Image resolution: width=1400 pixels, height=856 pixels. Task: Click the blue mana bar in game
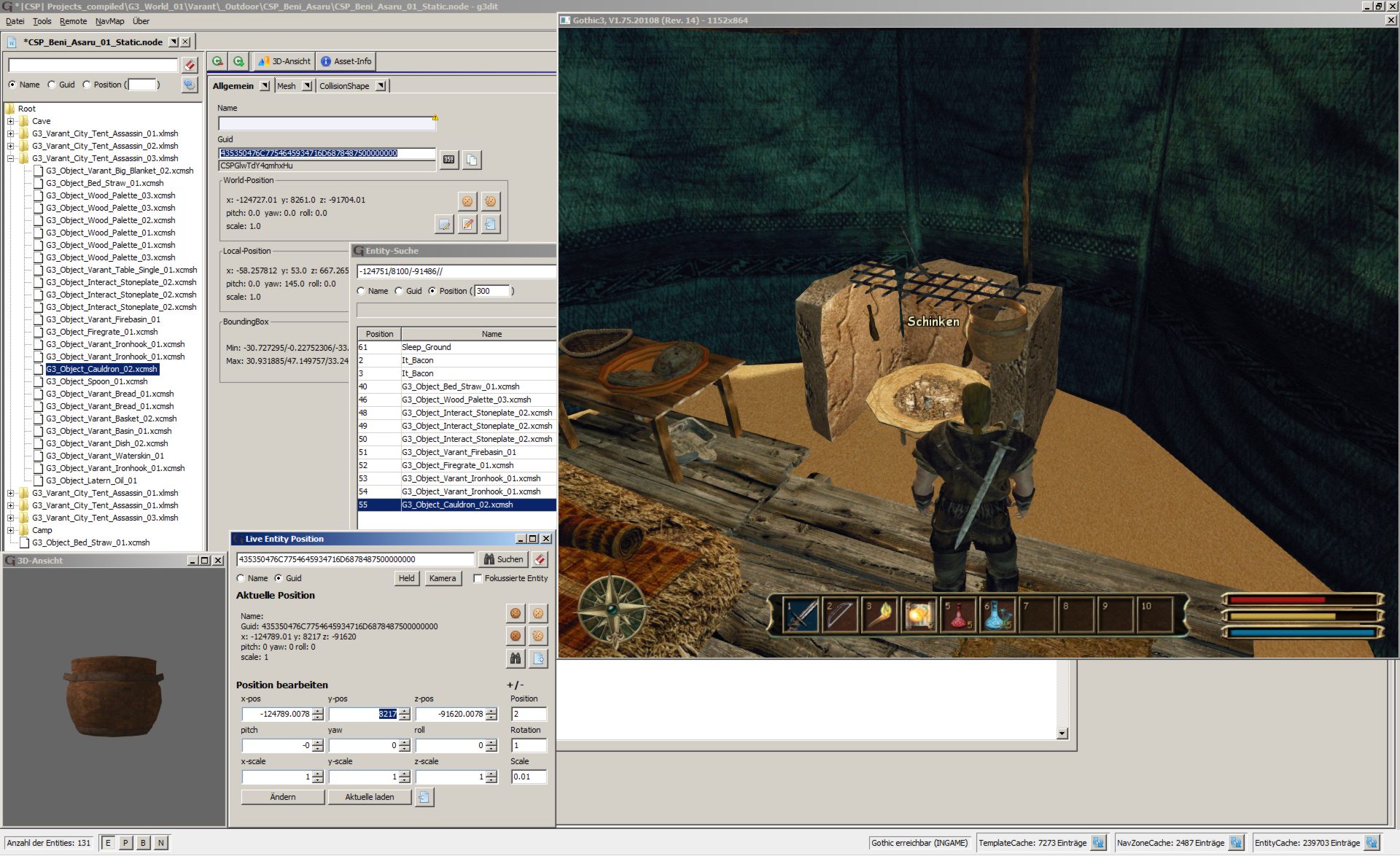click(x=1302, y=632)
